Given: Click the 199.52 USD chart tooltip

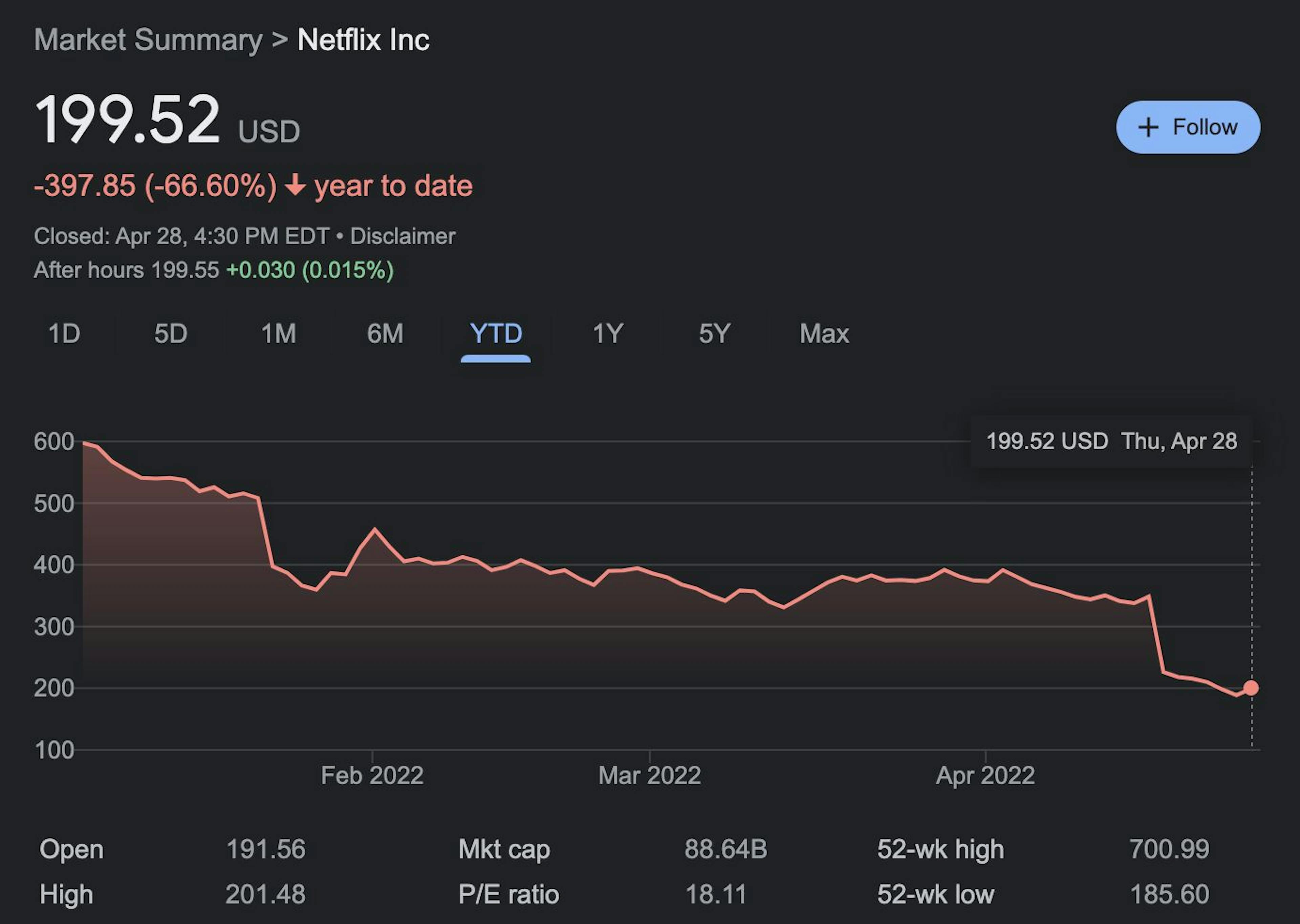Looking at the screenshot, I should click(1111, 442).
